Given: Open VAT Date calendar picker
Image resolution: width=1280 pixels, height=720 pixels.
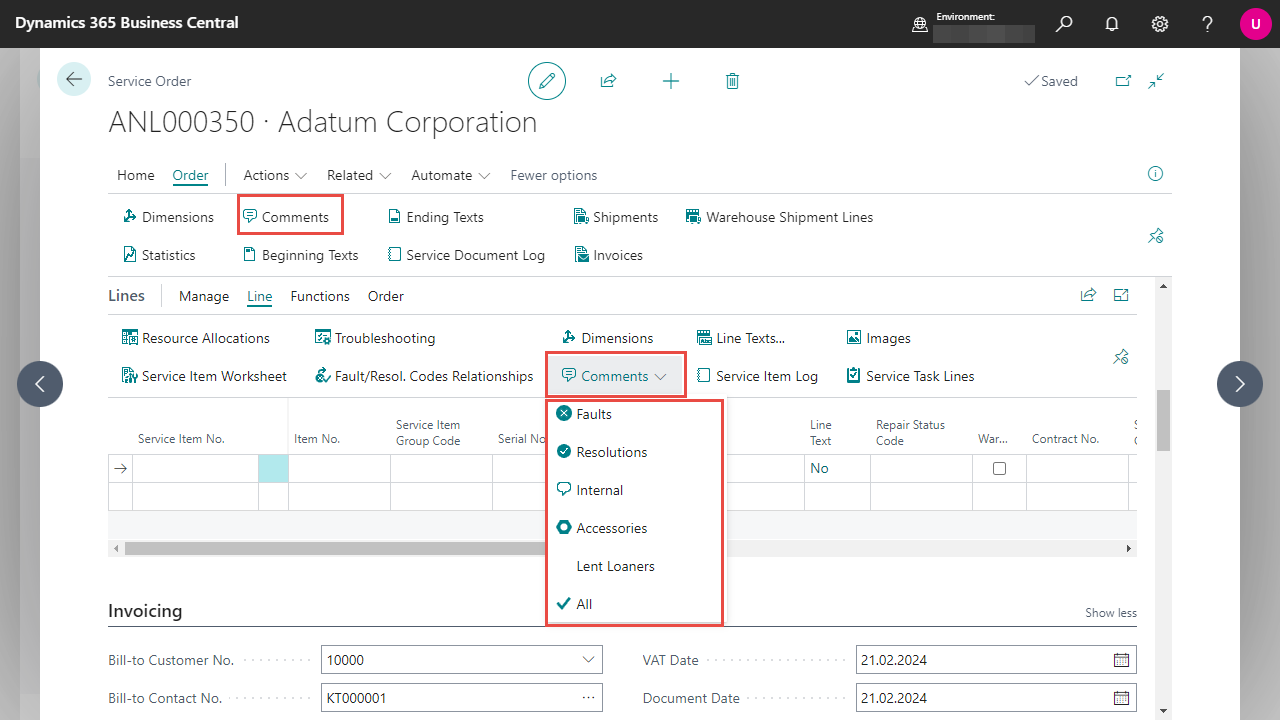Looking at the screenshot, I should point(1122,660).
